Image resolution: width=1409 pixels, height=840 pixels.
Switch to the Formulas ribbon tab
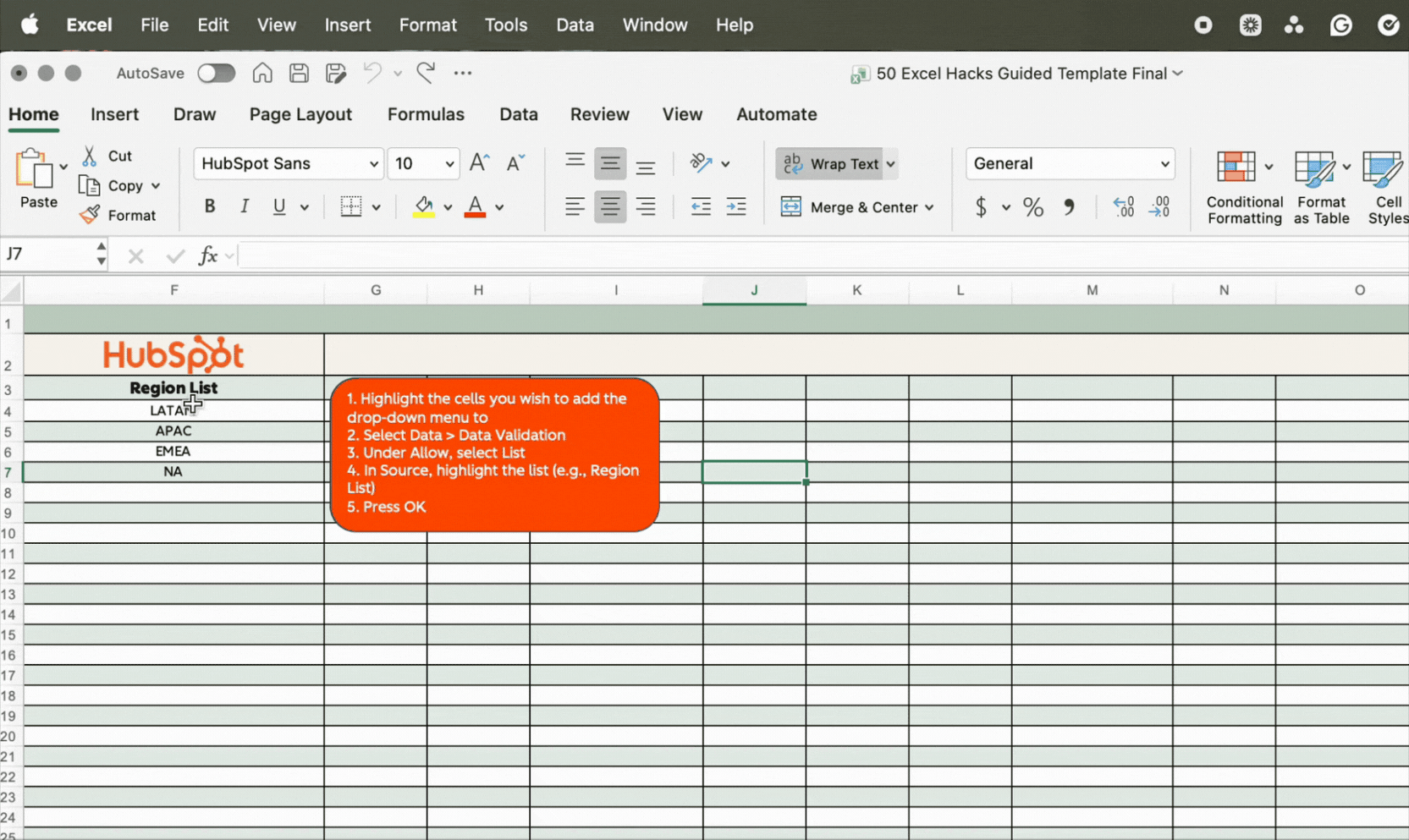click(426, 114)
